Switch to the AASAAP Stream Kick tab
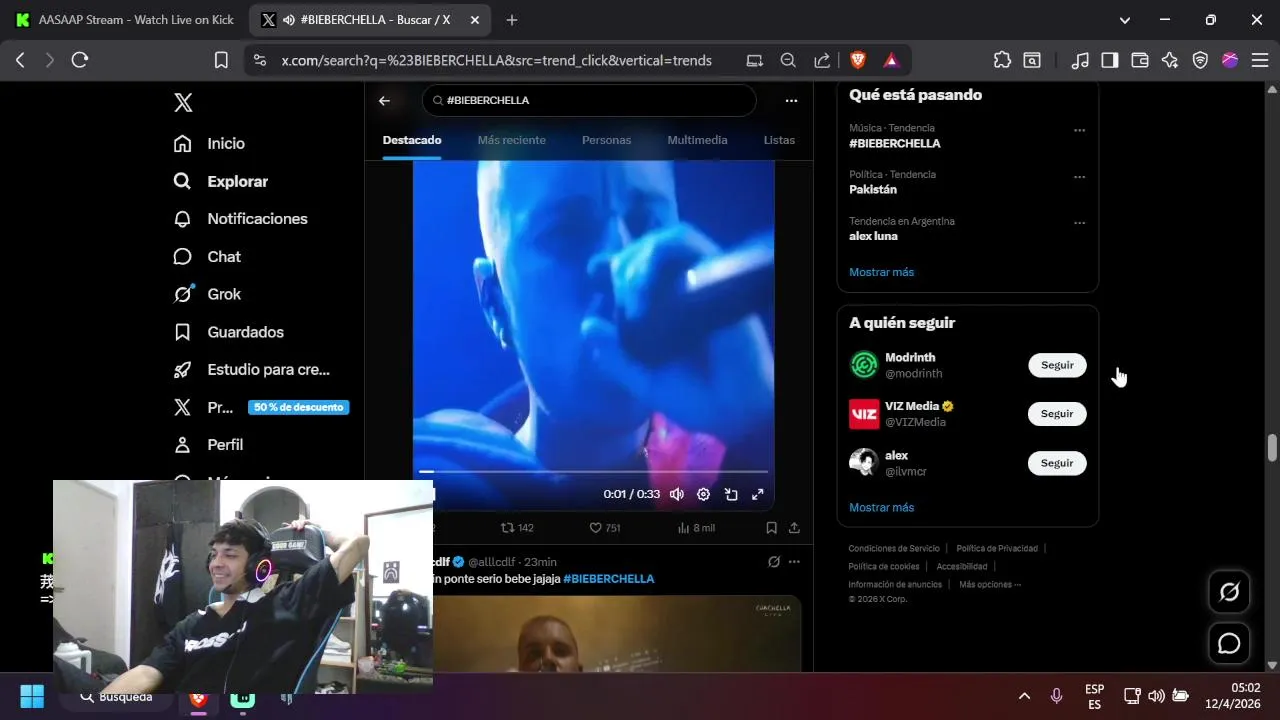The height and width of the screenshot is (720, 1280). [x=125, y=20]
